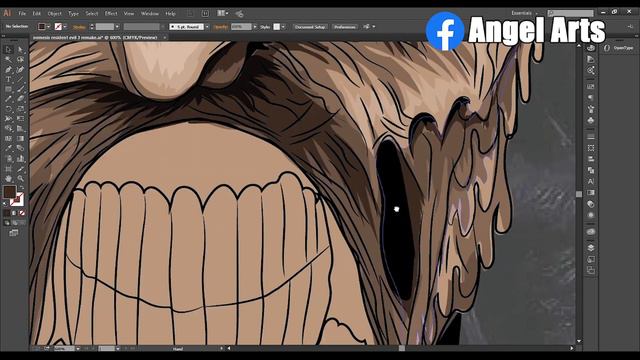Select the Free Transform tool
The height and width of the screenshot is (360, 640).
(x=20, y=119)
